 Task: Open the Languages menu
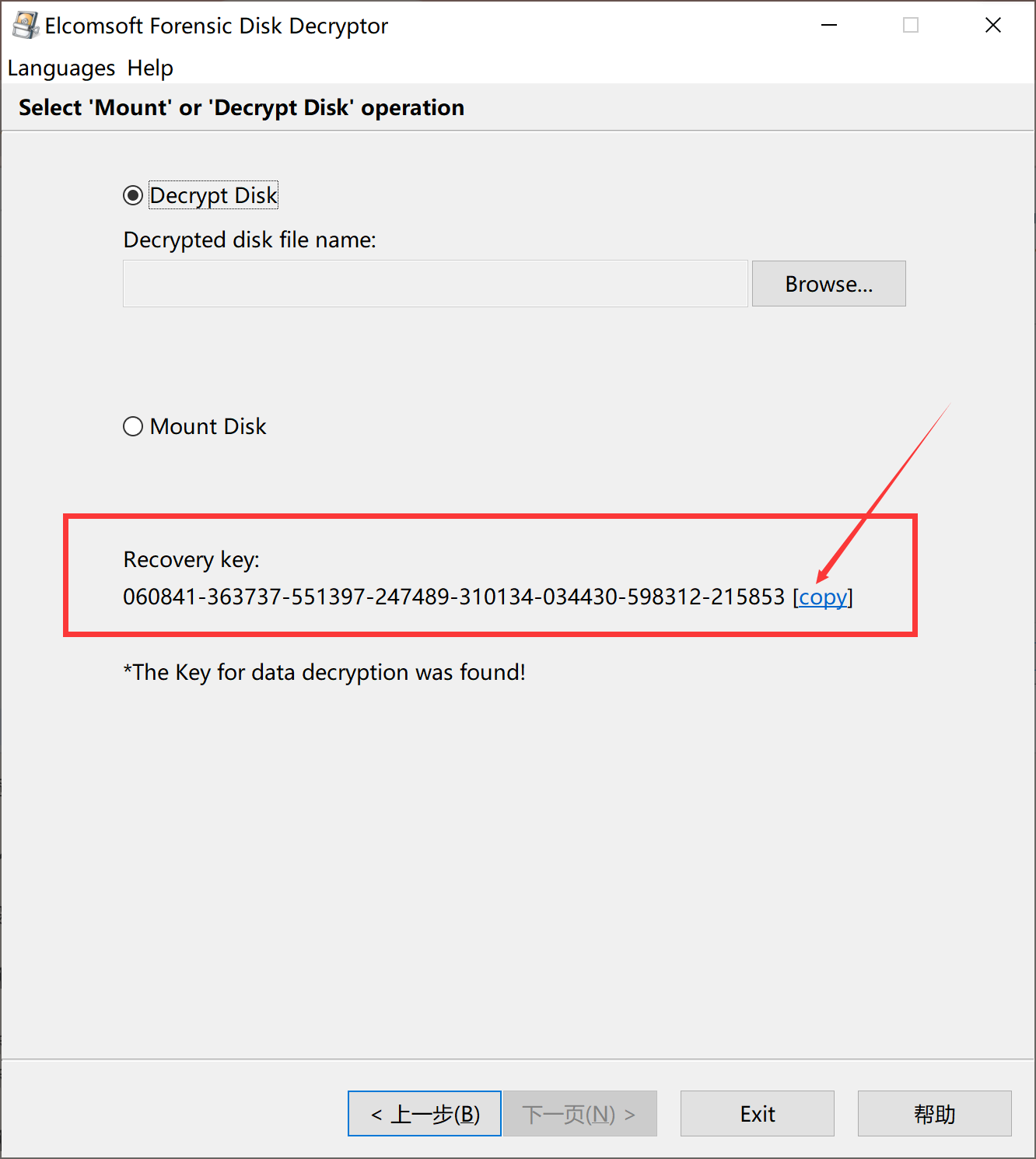[61, 68]
